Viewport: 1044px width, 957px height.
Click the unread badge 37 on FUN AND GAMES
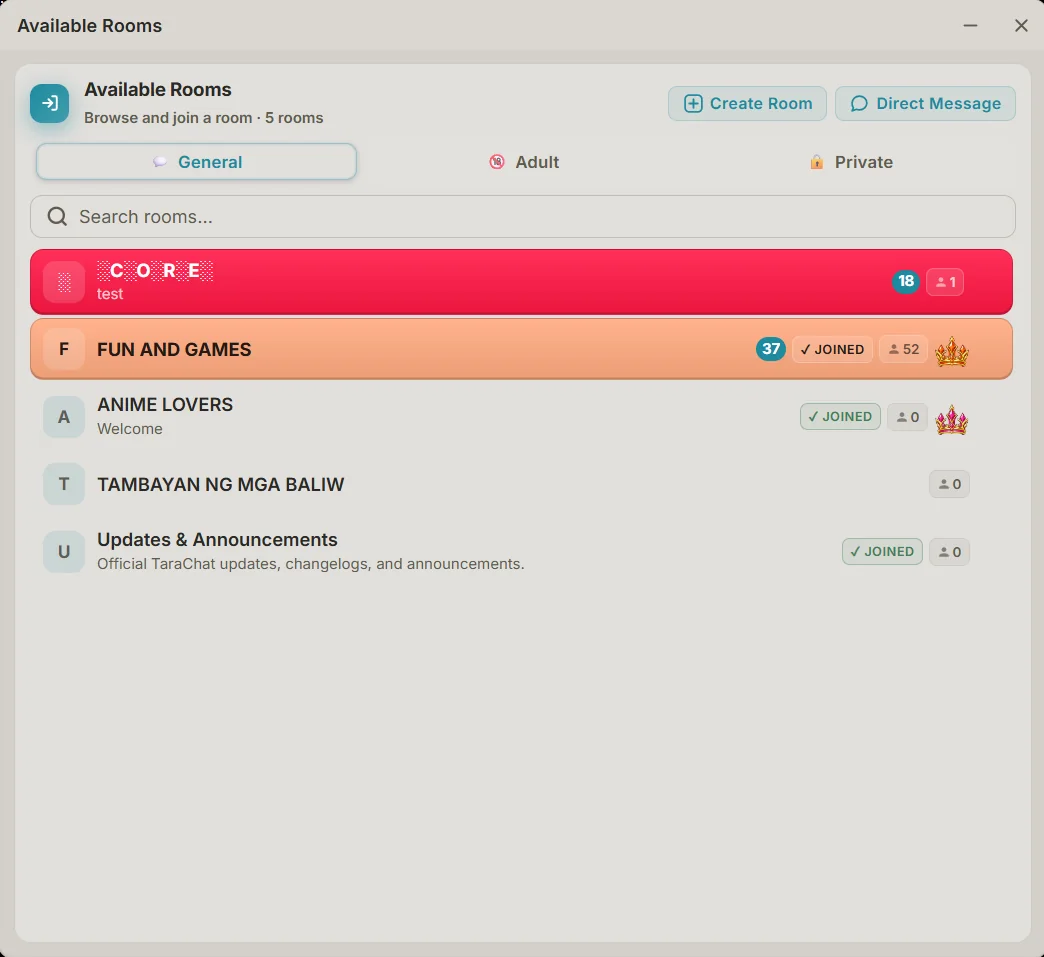(770, 349)
